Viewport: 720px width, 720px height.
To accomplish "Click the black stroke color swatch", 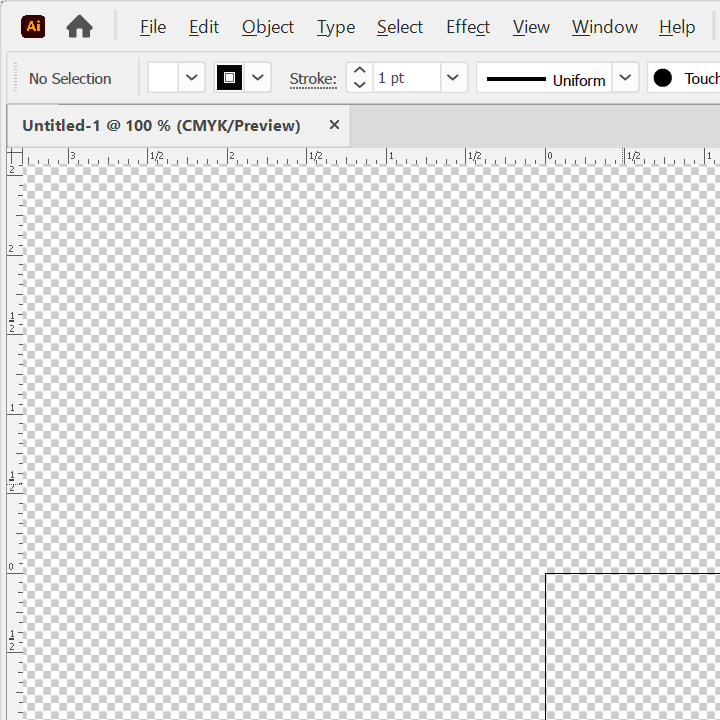I will (229, 78).
